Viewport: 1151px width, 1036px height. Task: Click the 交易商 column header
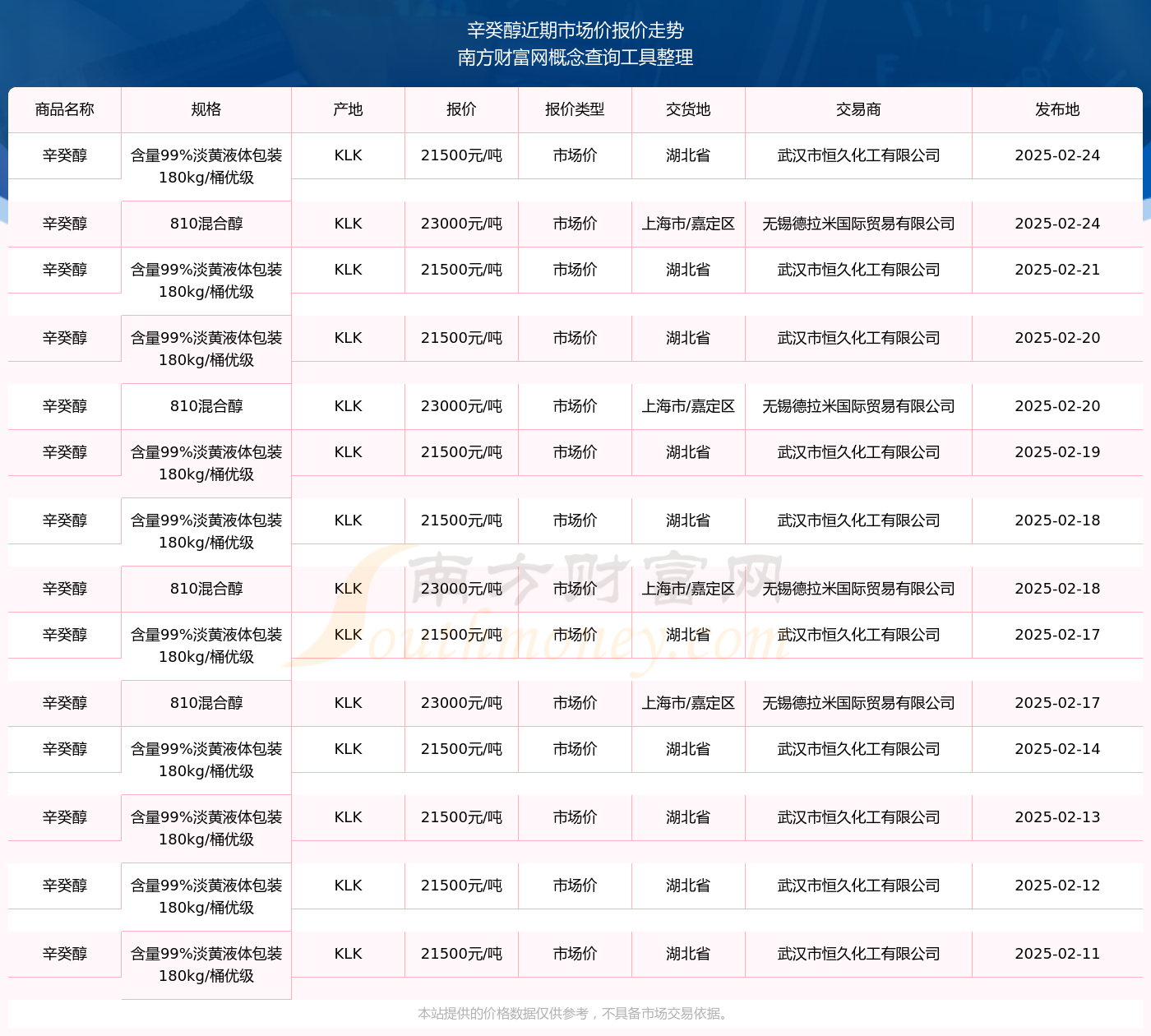859,109
